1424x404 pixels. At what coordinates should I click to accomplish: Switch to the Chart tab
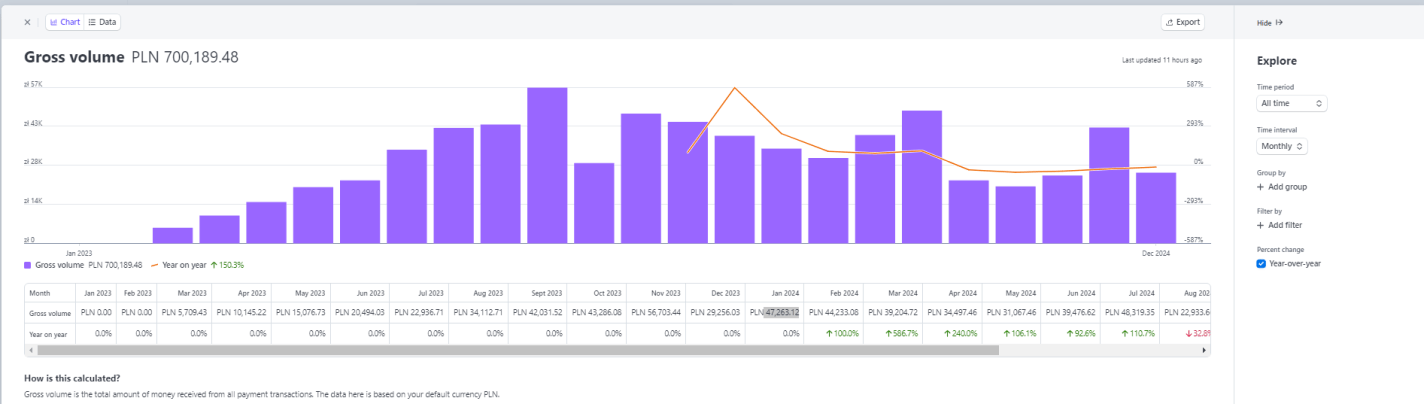64,22
